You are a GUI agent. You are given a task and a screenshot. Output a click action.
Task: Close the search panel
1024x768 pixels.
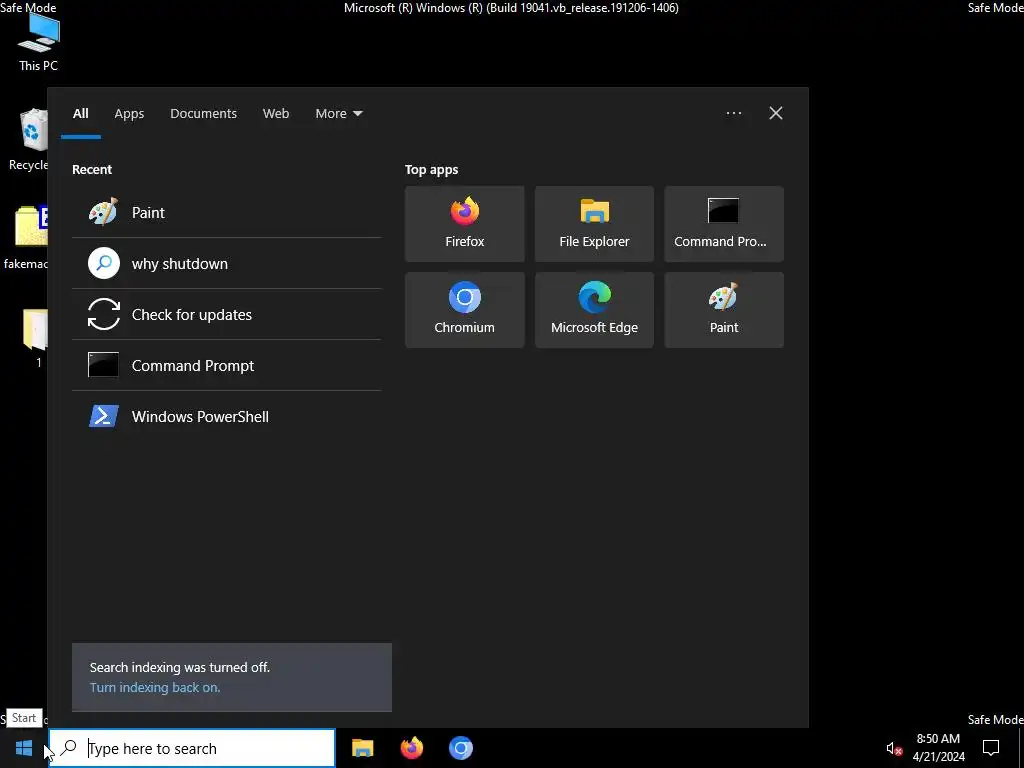pyautogui.click(x=776, y=113)
